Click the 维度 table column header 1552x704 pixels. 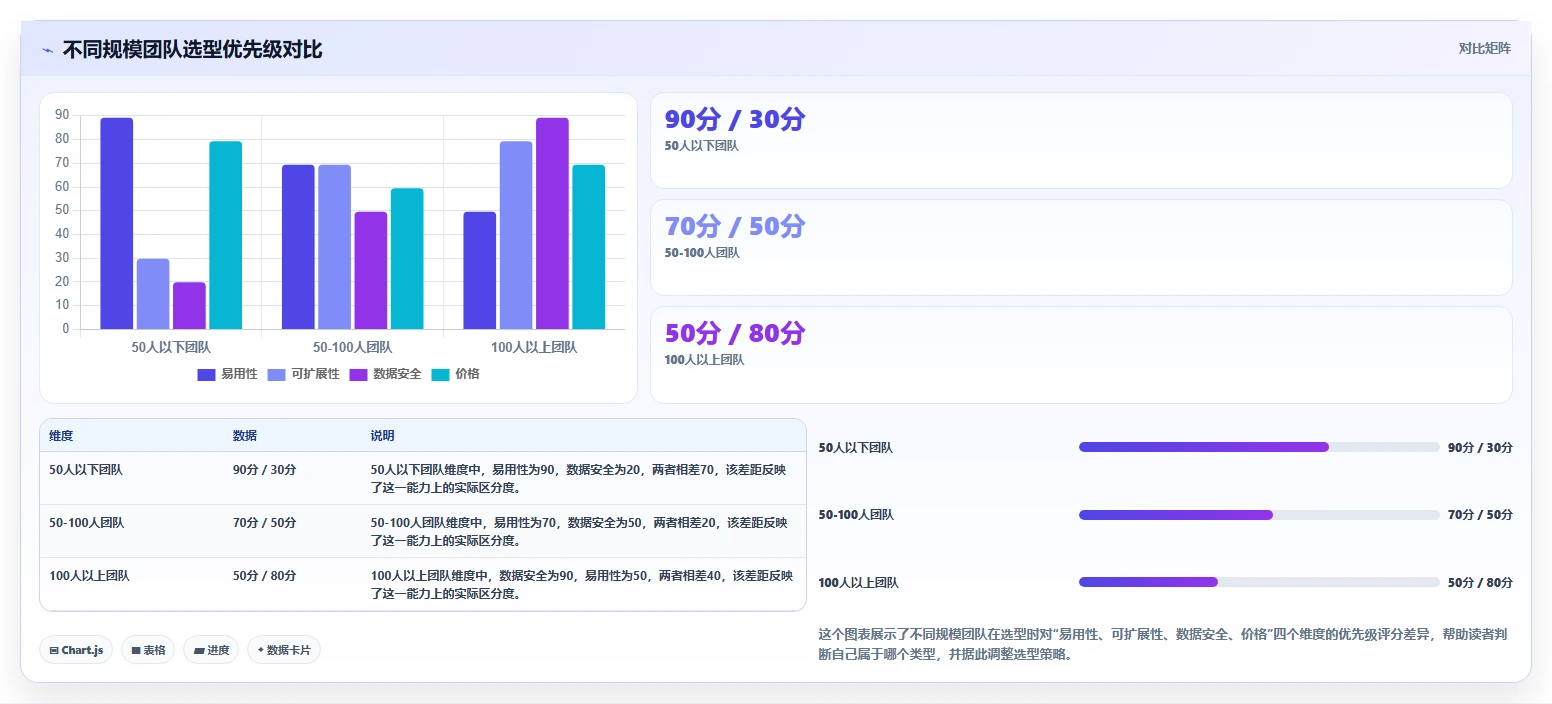61,436
